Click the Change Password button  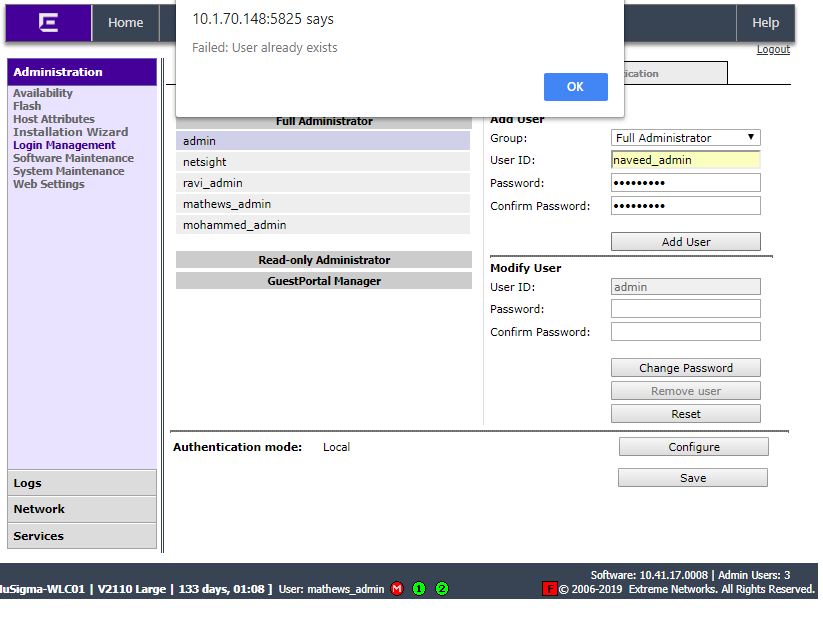coord(685,368)
